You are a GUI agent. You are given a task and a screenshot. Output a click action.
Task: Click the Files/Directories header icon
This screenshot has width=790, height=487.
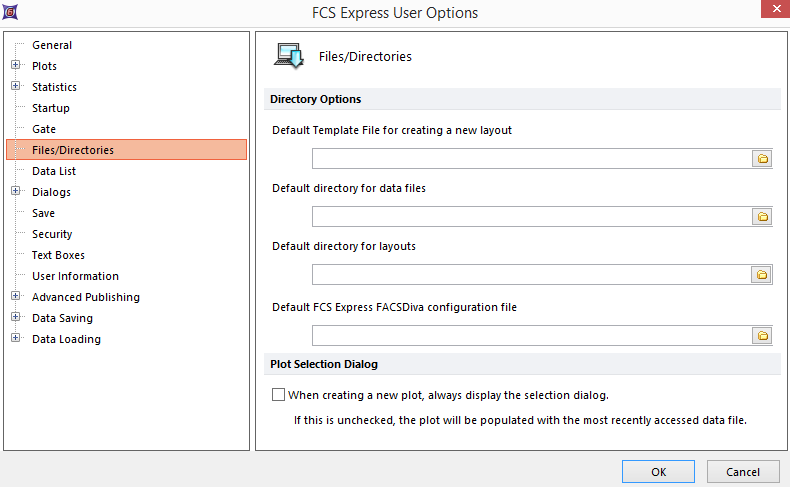coord(291,57)
